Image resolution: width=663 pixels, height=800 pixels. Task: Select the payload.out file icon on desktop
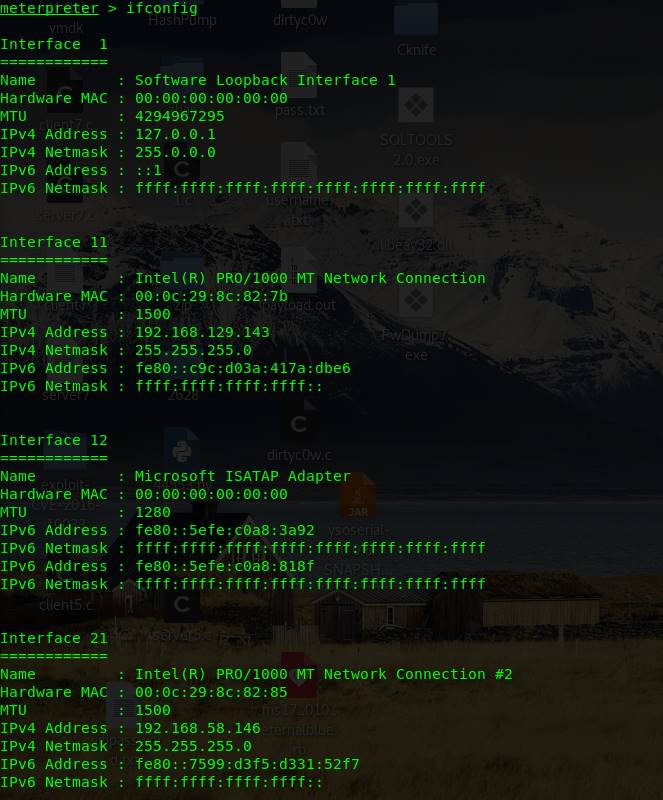(299, 270)
